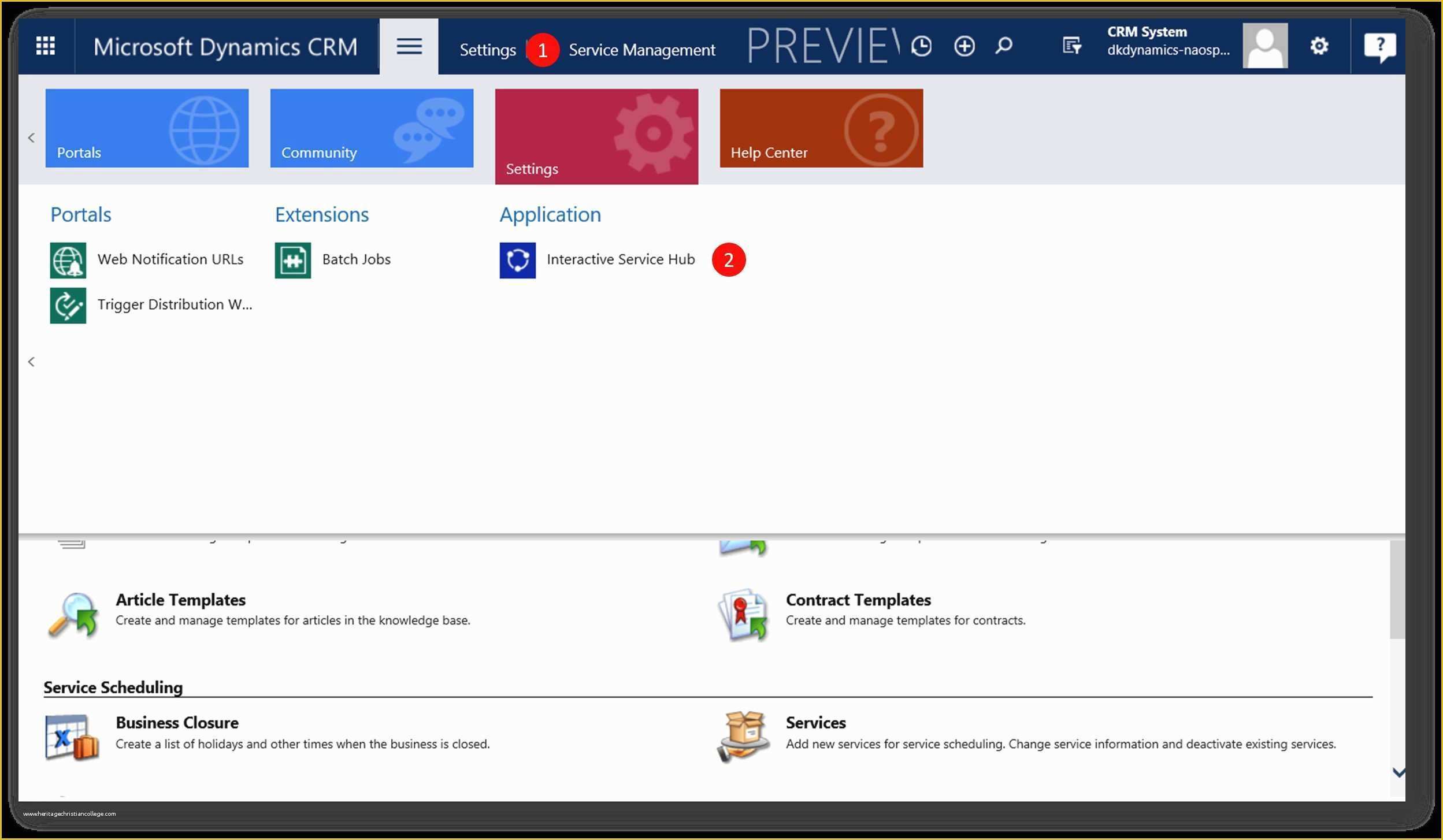Click the Interactive Service Hub icon

[x=518, y=260]
